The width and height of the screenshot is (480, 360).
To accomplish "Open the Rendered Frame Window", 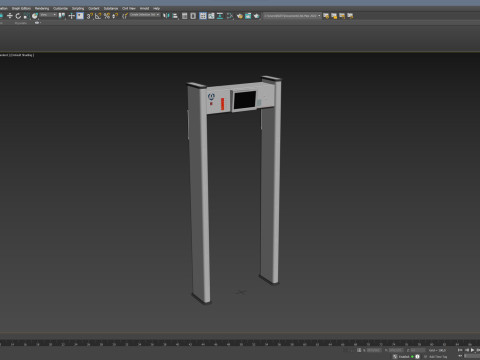I will pos(248,16).
